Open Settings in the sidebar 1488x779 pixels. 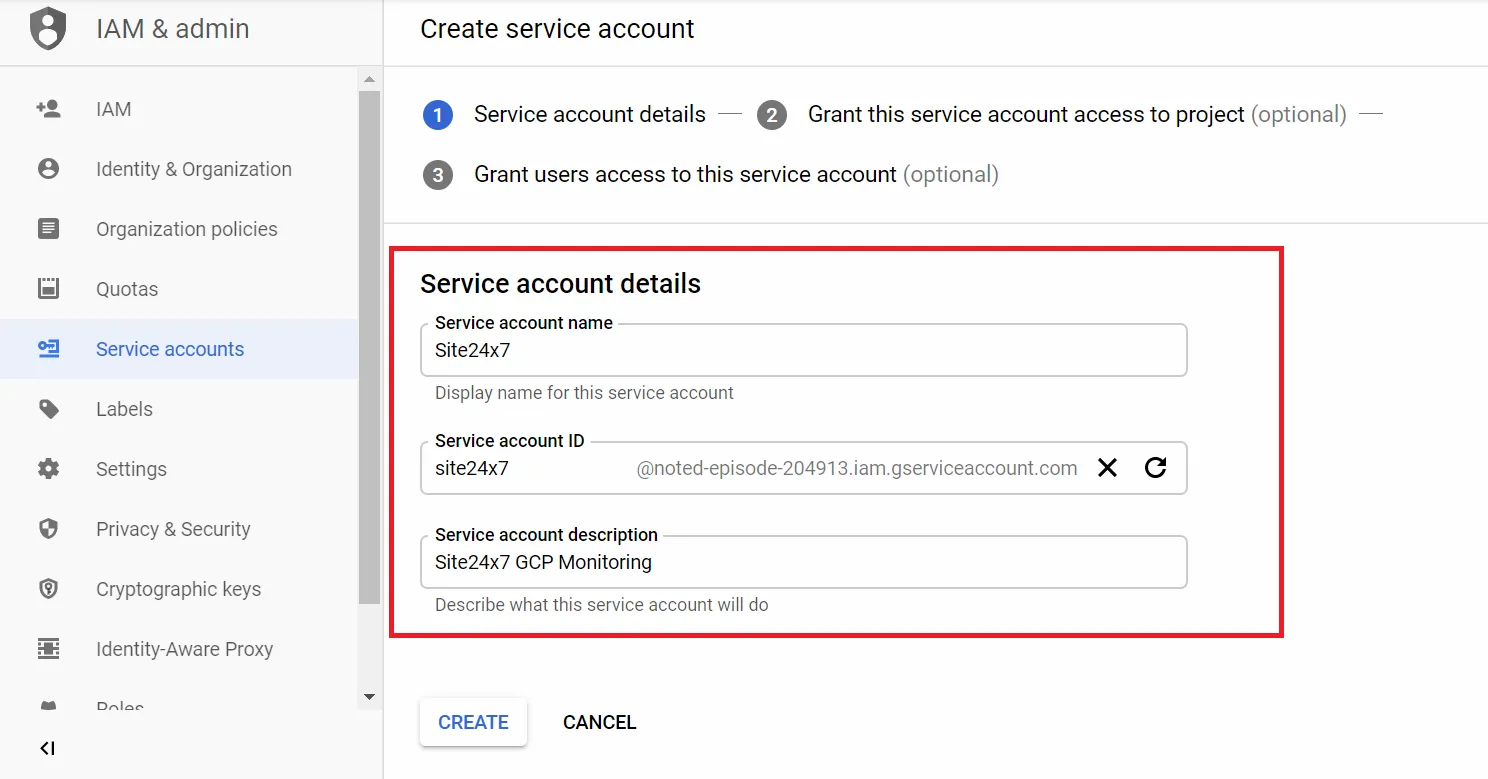click(179, 469)
